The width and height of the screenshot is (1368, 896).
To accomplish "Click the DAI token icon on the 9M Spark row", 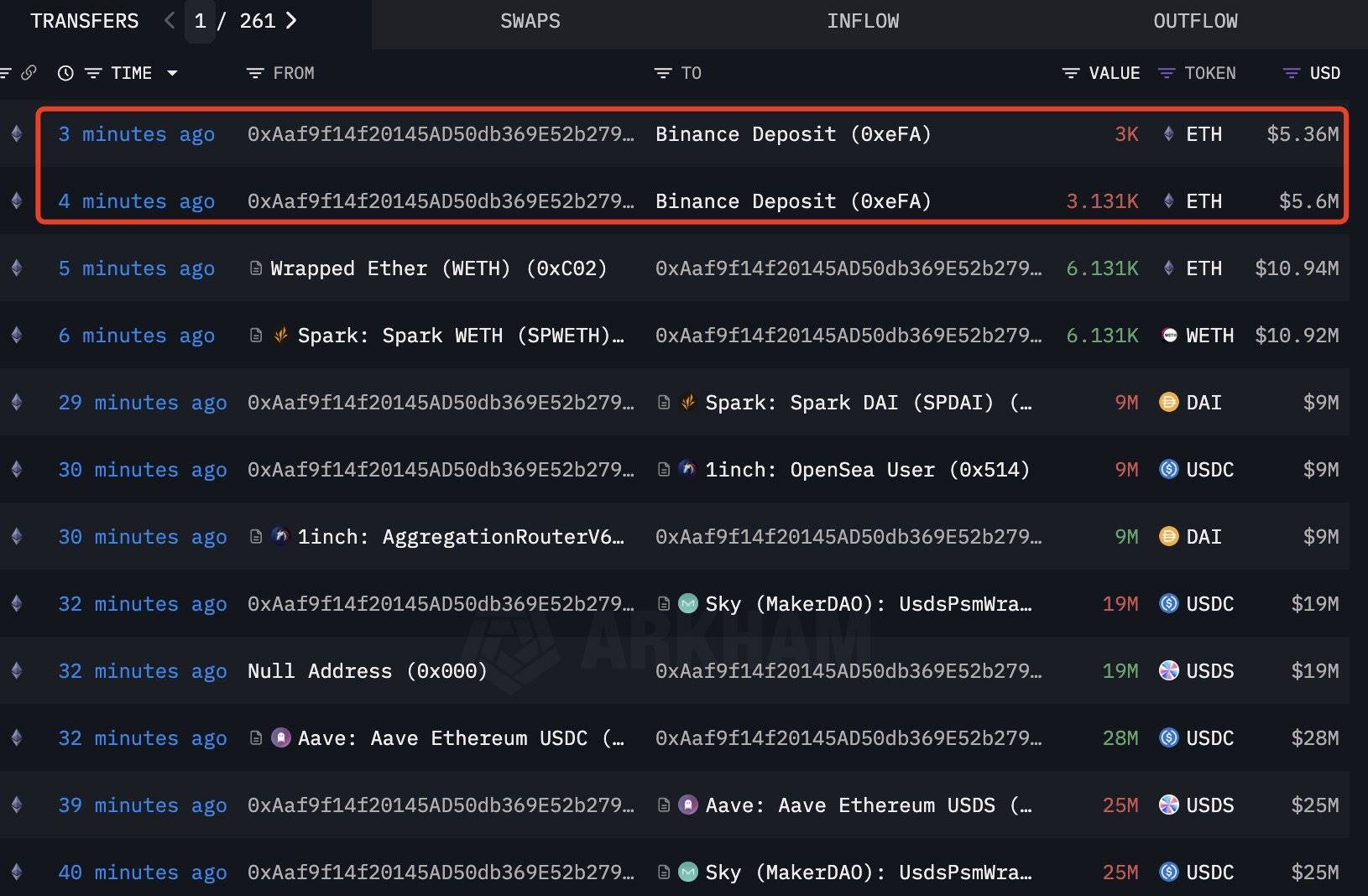I will [x=1168, y=403].
